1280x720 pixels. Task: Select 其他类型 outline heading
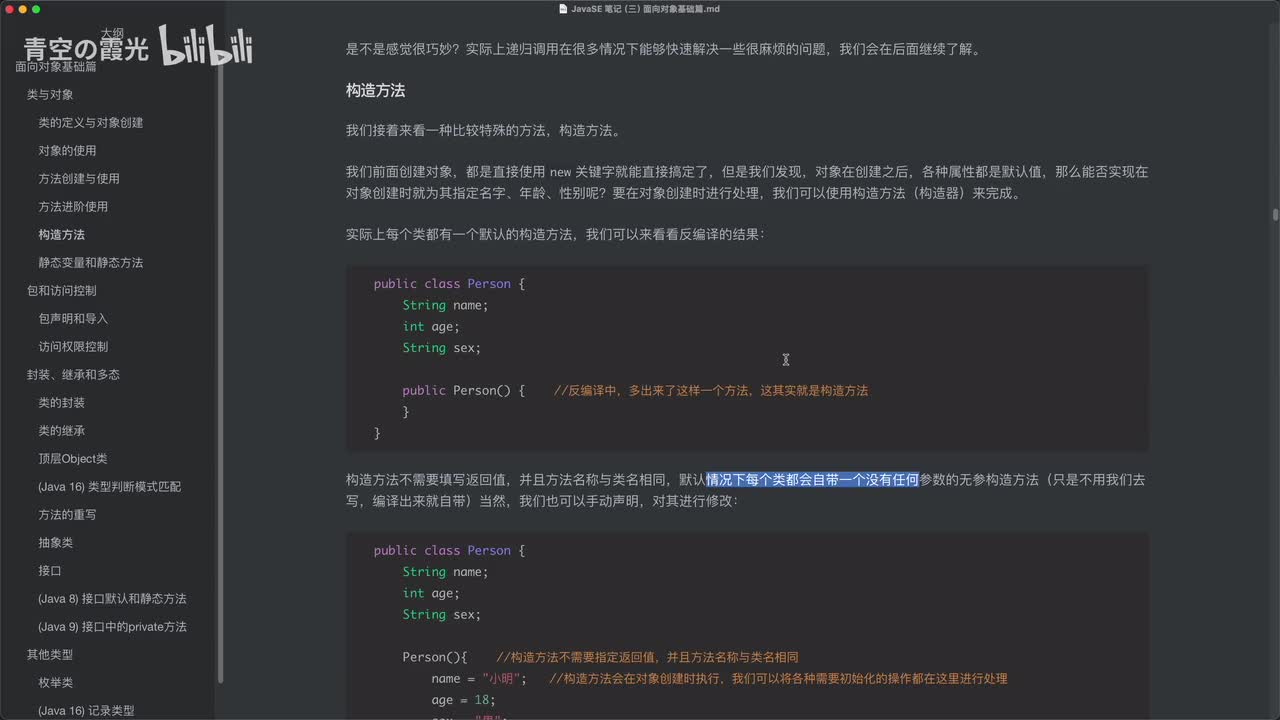[50, 655]
